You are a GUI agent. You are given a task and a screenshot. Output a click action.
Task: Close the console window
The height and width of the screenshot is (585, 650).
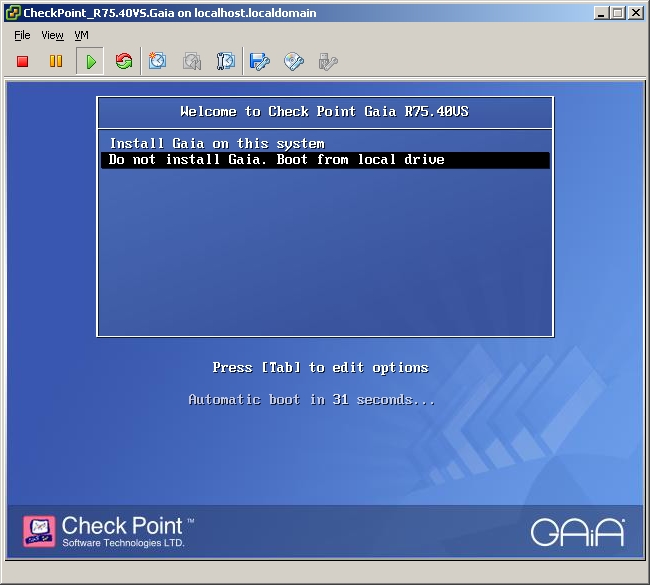pyautogui.click(x=636, y=13)
